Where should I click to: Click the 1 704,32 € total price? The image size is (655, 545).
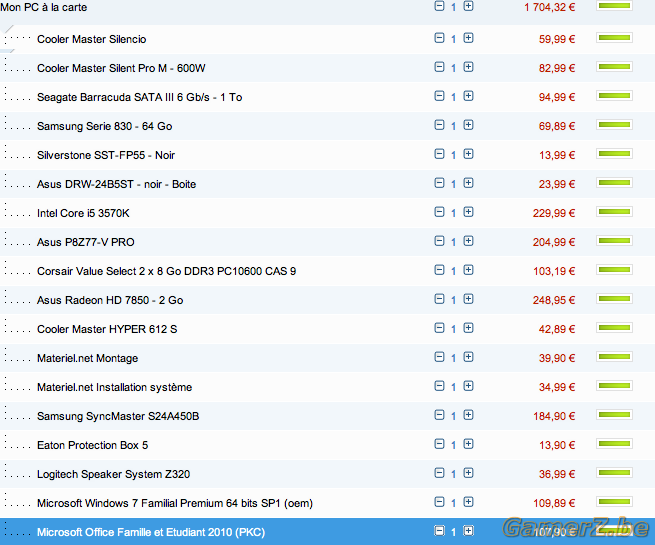click(550, 7)
